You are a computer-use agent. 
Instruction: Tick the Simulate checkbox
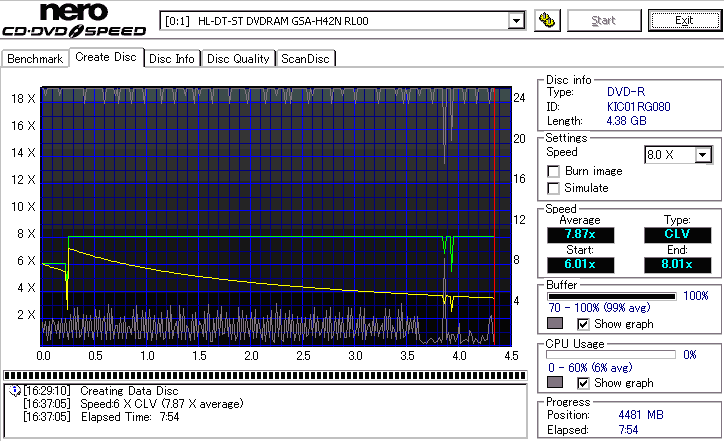[553, 188]
